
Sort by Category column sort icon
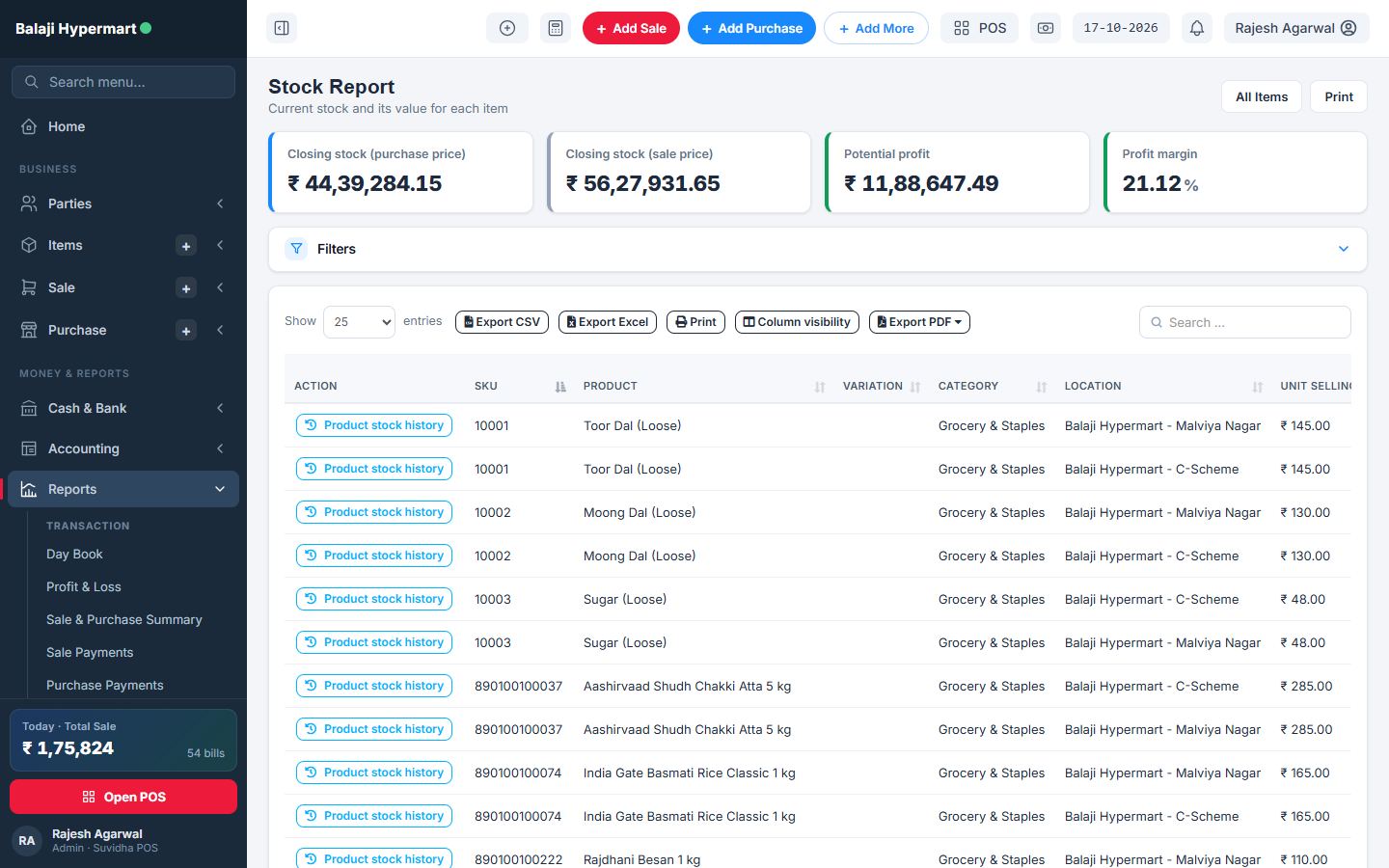[1042, 387]
